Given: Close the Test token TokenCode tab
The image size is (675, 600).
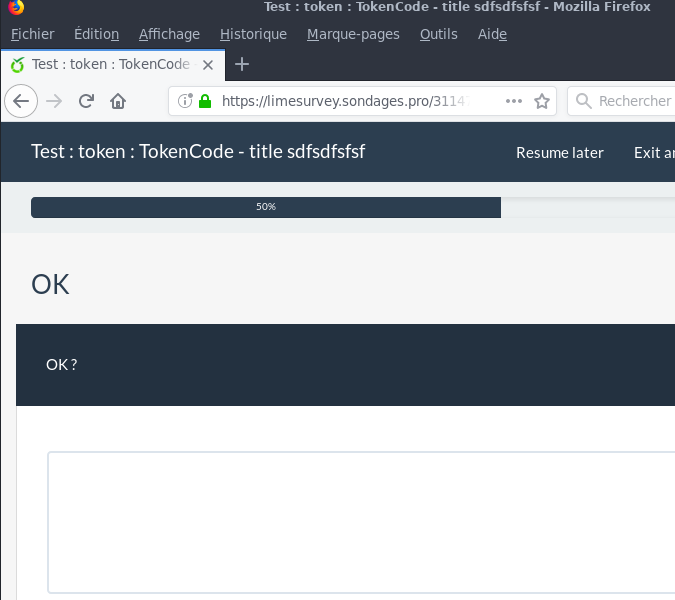Looking at the screenshot, I should pyautogui.click(x=208, y=65).
